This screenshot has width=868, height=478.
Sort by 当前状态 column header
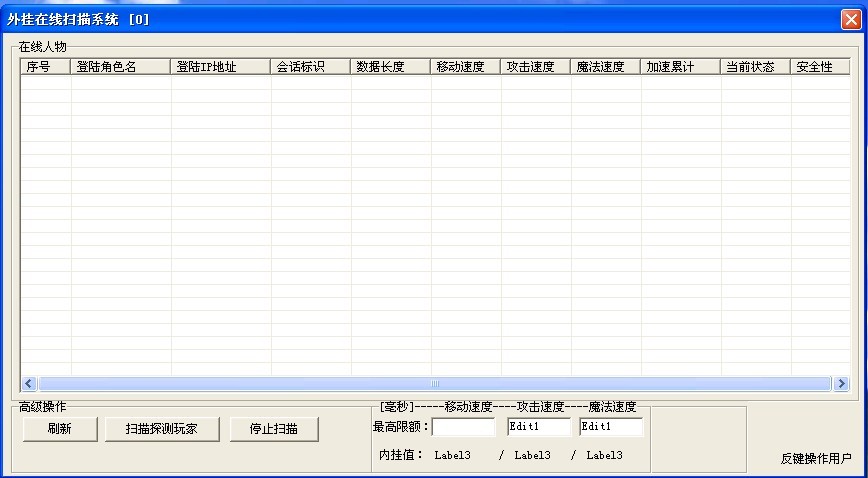pyautogui.click(x=756, y=67)
